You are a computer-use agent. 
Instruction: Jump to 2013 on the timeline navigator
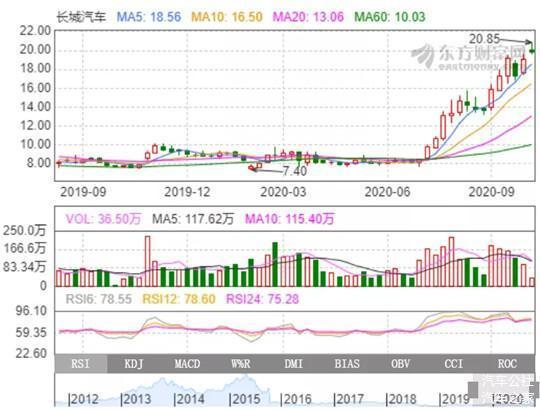(136, 399)
